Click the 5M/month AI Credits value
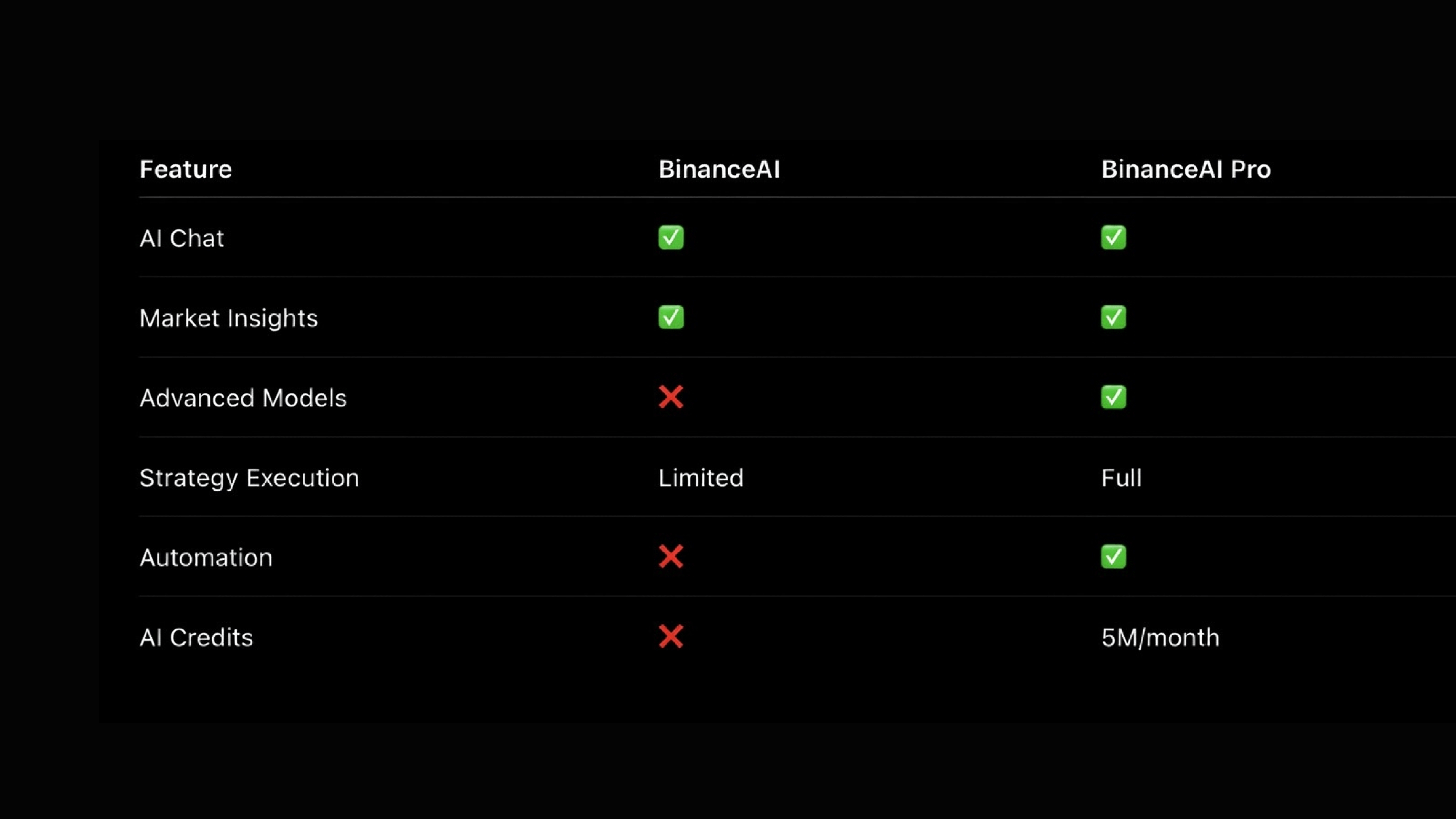 click(x=1160, y=637)
